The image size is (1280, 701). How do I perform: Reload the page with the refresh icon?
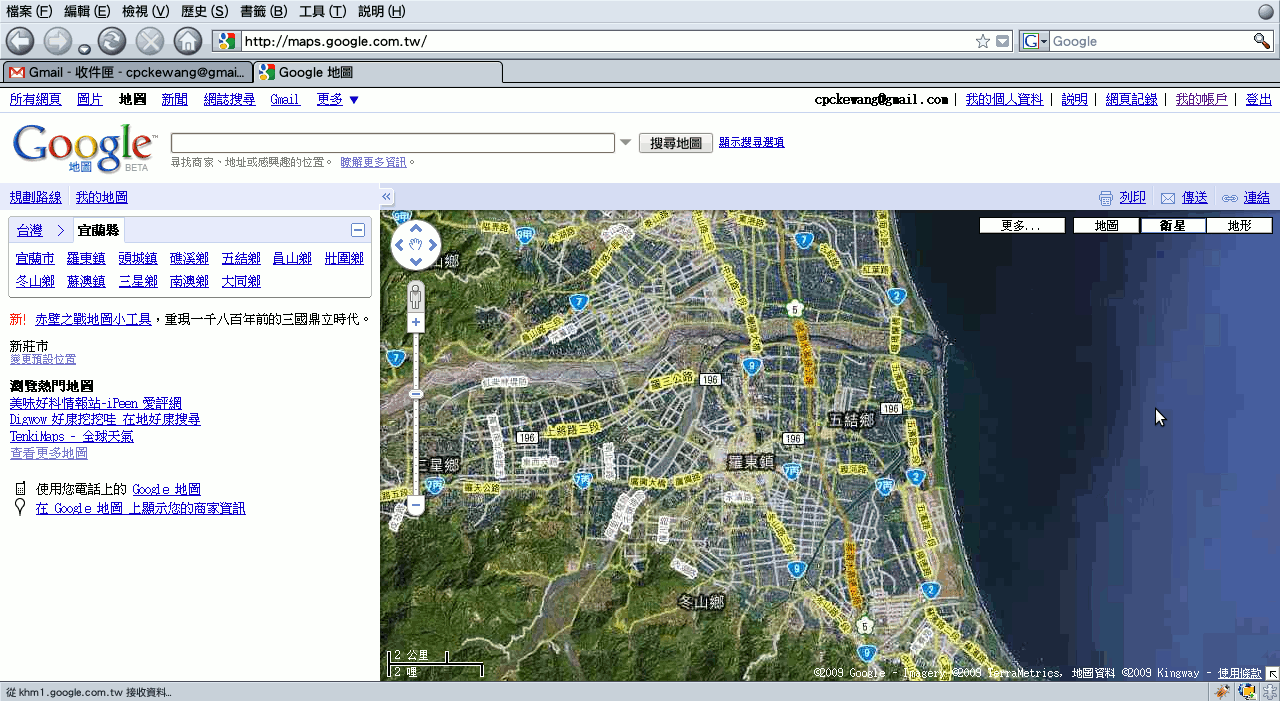pos(112,41)
